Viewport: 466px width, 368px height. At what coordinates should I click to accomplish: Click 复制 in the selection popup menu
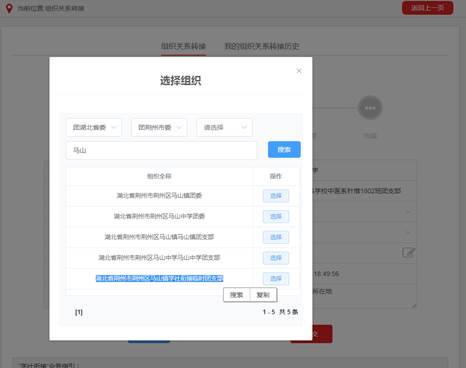click(263, 295)
